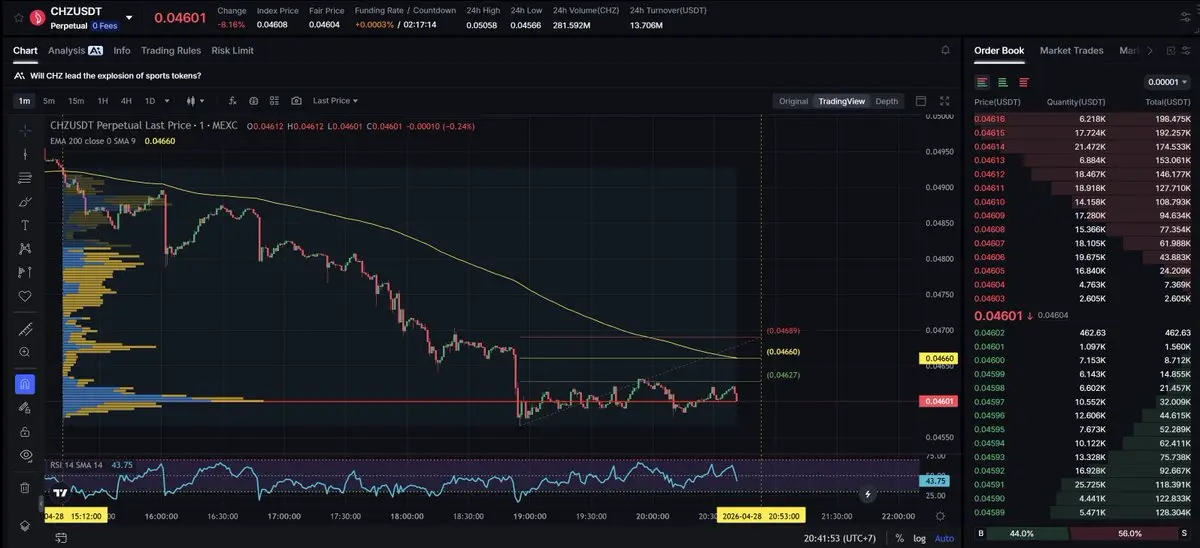Image resolution: width=1200 pixels, height=548 pixels.
Task: Open the chart patterns tool
Action: point(25,248)
